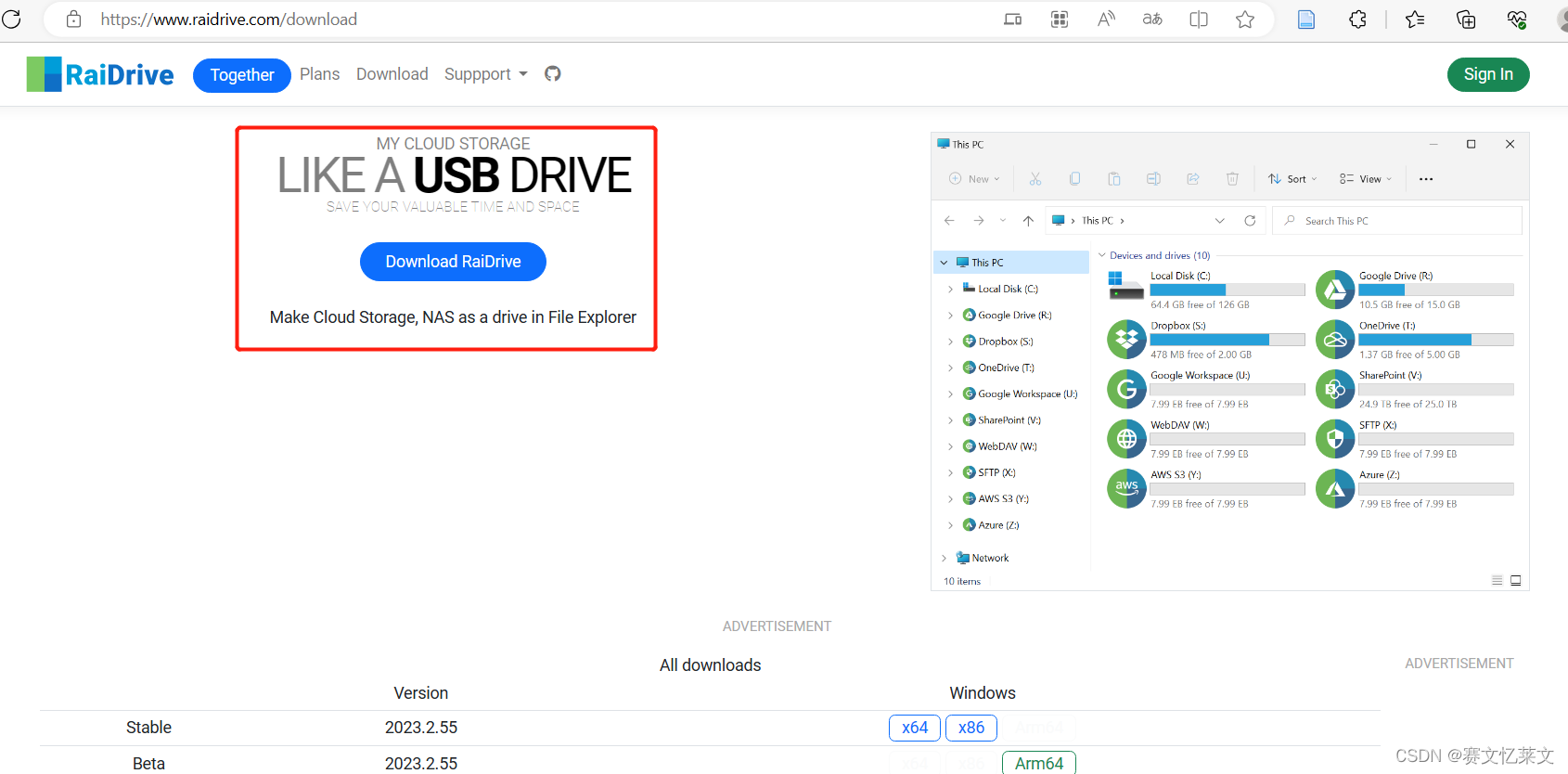Open split screen icon in address bar

pos(1199,19)
